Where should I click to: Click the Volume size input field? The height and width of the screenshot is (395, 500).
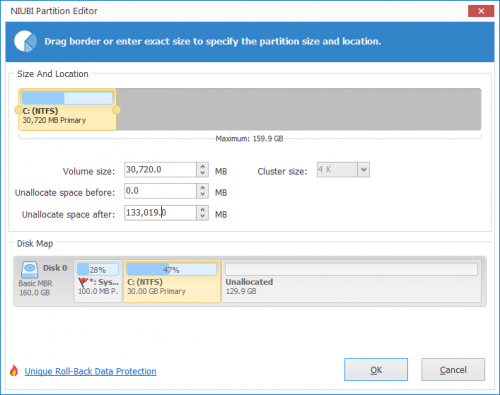pos(160,170)
